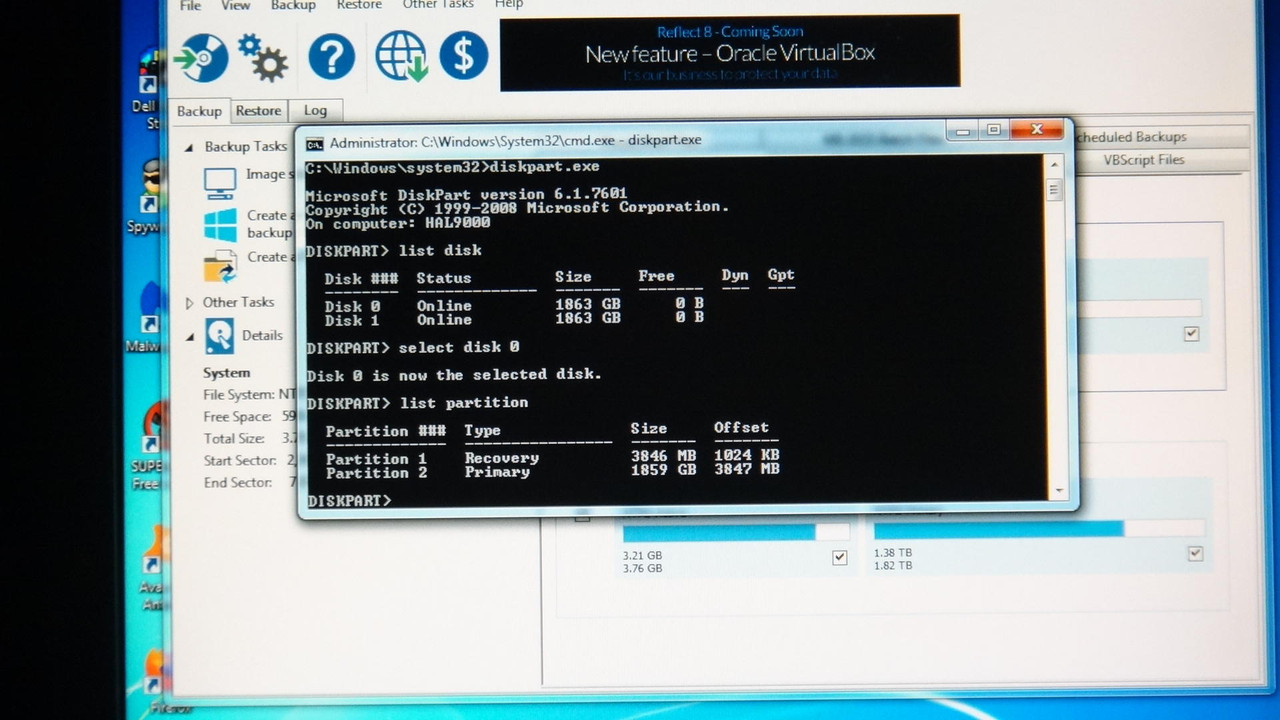
Task: Click the cmd.exe window title icon
Action: click(x=315, y=143)
